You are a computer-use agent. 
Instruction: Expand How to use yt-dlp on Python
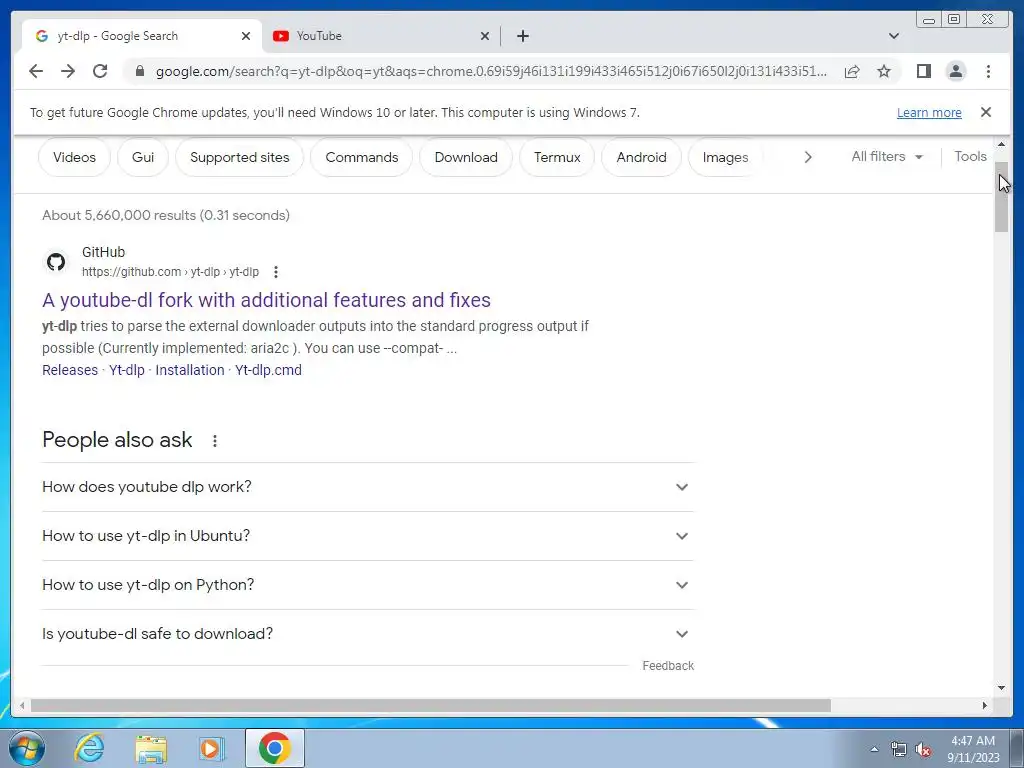[368, 585]
